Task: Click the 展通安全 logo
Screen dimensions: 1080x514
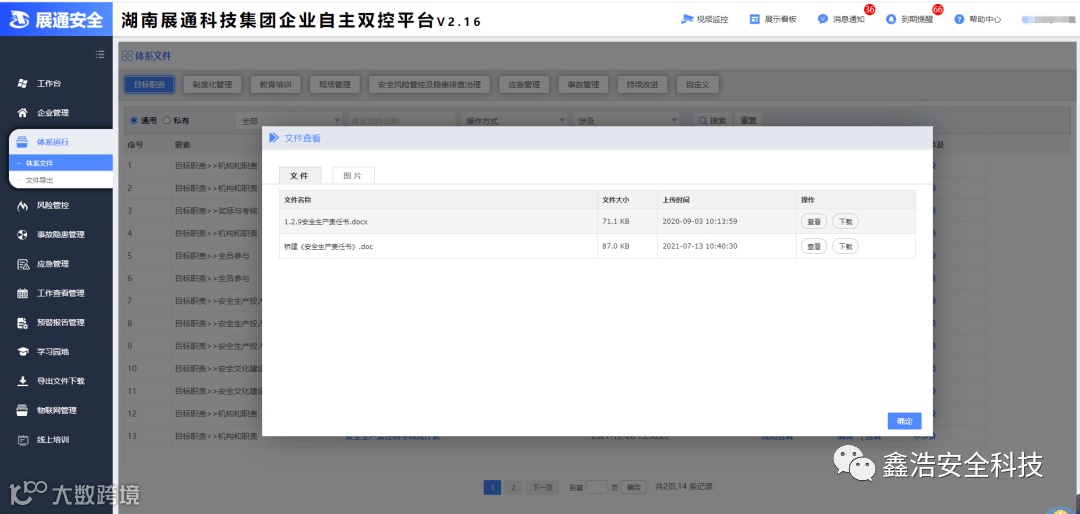Action: pyautogui.click(x=56, y=19)
